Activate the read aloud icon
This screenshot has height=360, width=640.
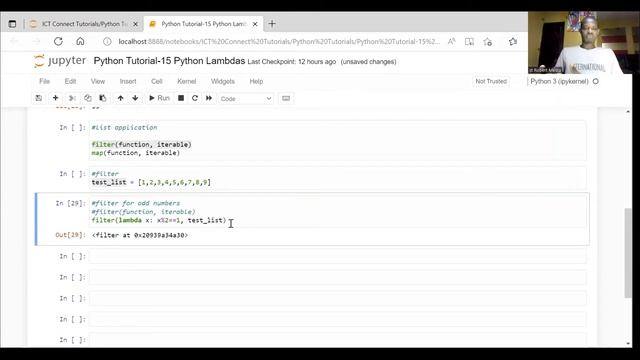(451, 41)
